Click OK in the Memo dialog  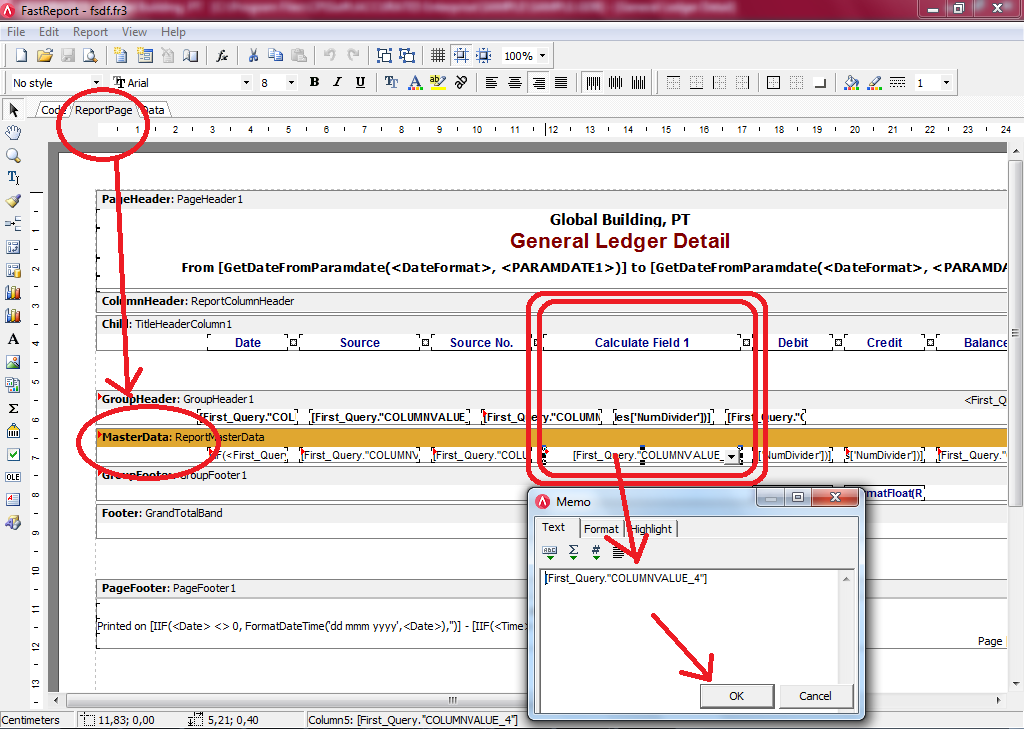pyautogui.click(x=736, y=696)
